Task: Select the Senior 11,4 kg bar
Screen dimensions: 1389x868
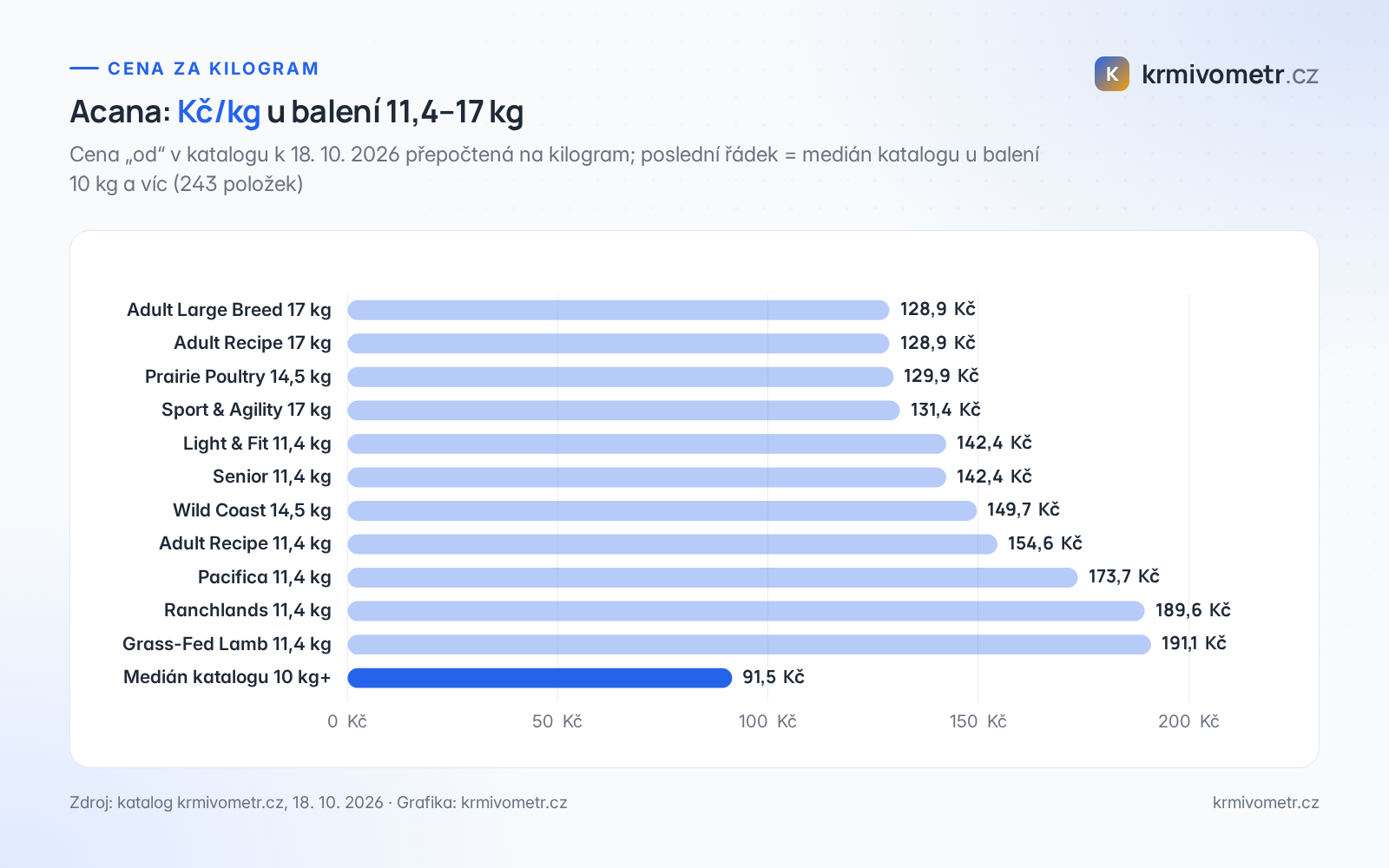Action: 647,477
